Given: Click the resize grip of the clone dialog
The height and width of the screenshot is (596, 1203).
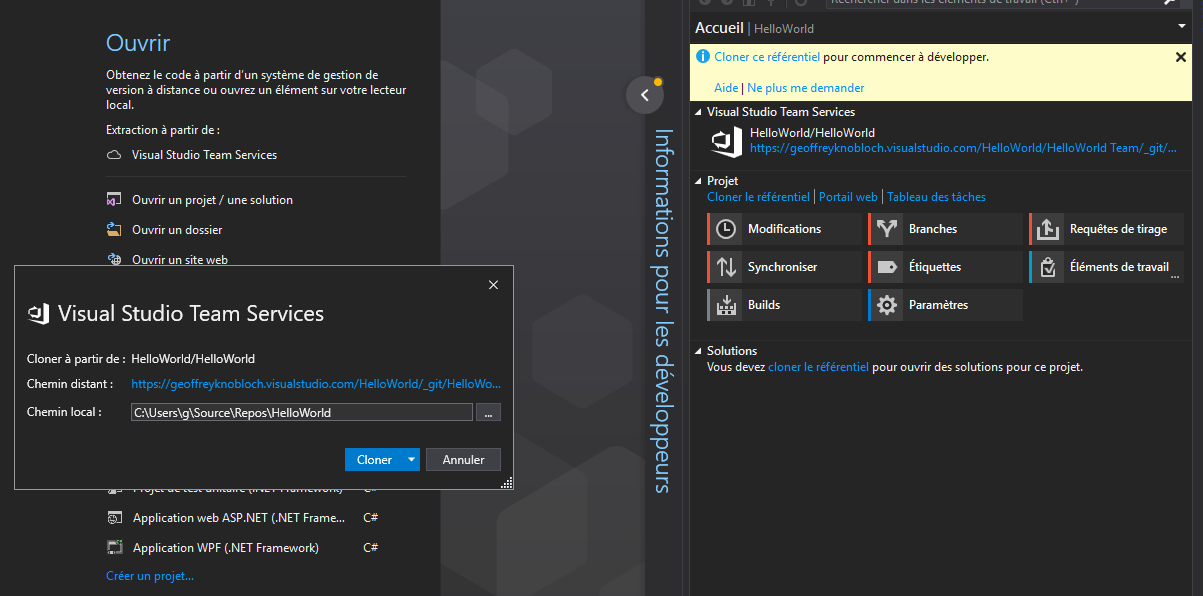Looking at the screenshot, I should coord(506,483).
